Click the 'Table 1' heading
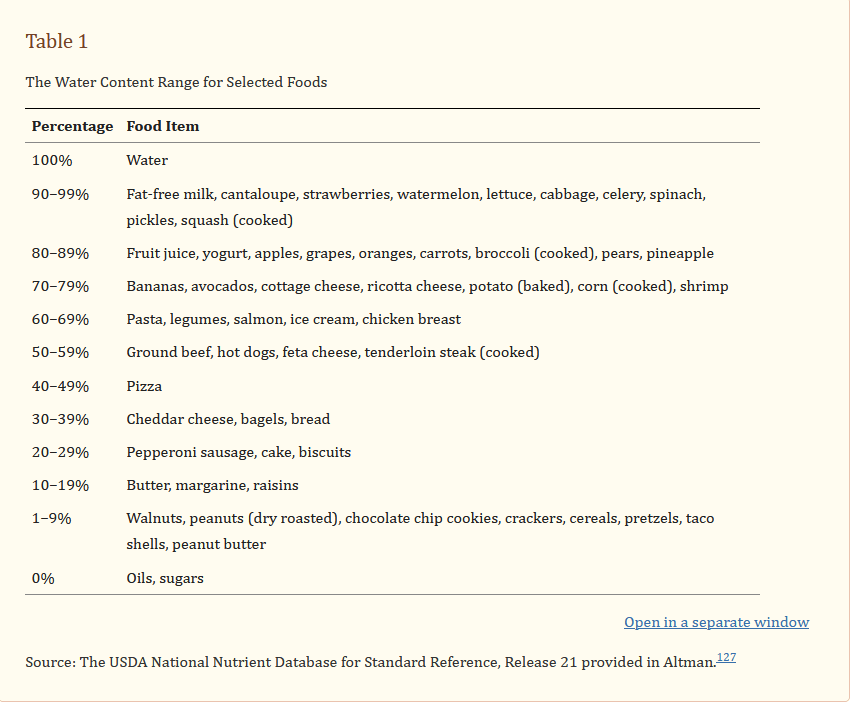 57,41
